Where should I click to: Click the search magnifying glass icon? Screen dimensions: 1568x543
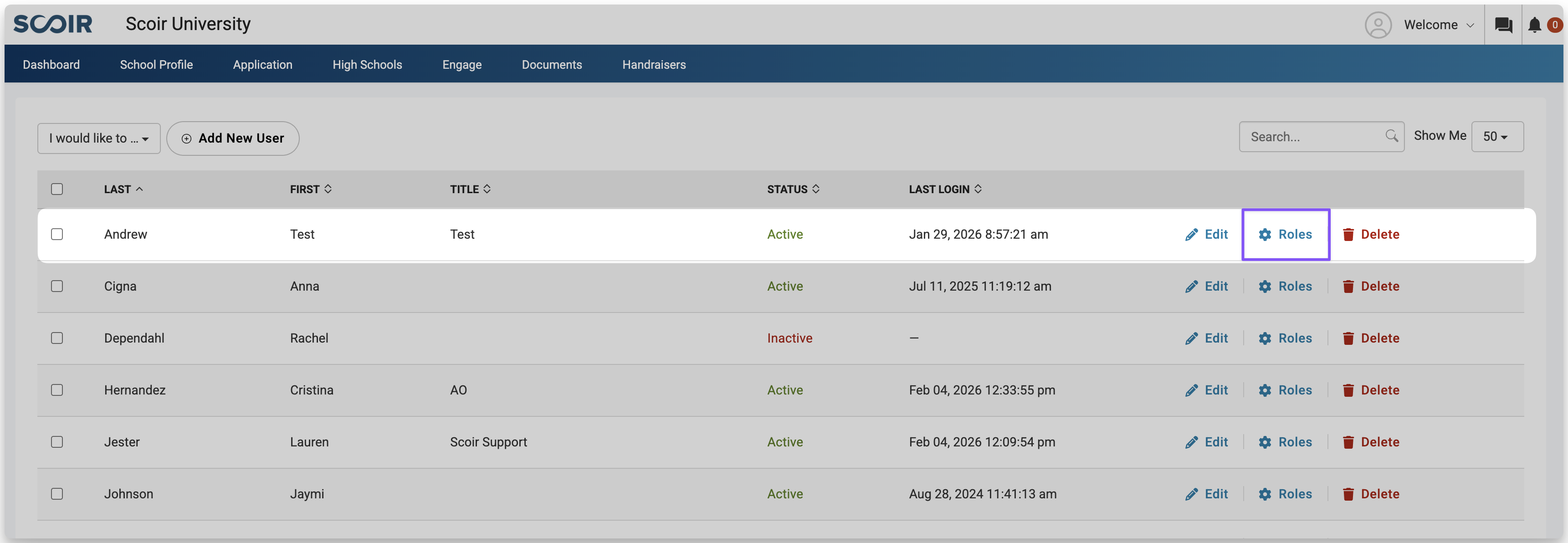point(1391,136)
